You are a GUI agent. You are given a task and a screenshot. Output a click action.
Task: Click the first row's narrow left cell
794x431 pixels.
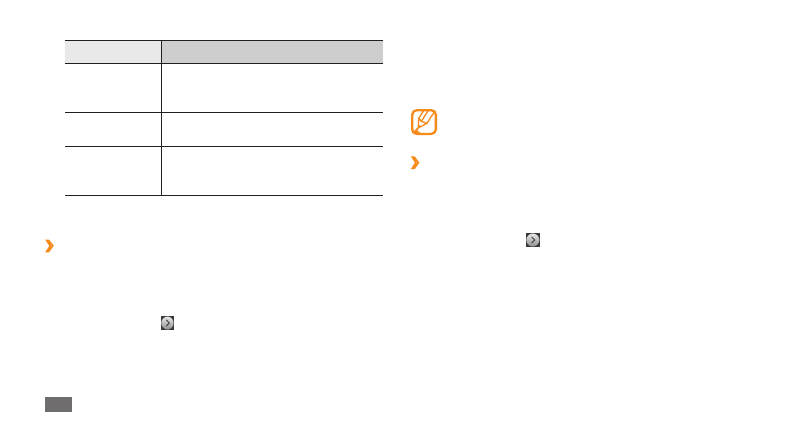(x=113, y=87)
